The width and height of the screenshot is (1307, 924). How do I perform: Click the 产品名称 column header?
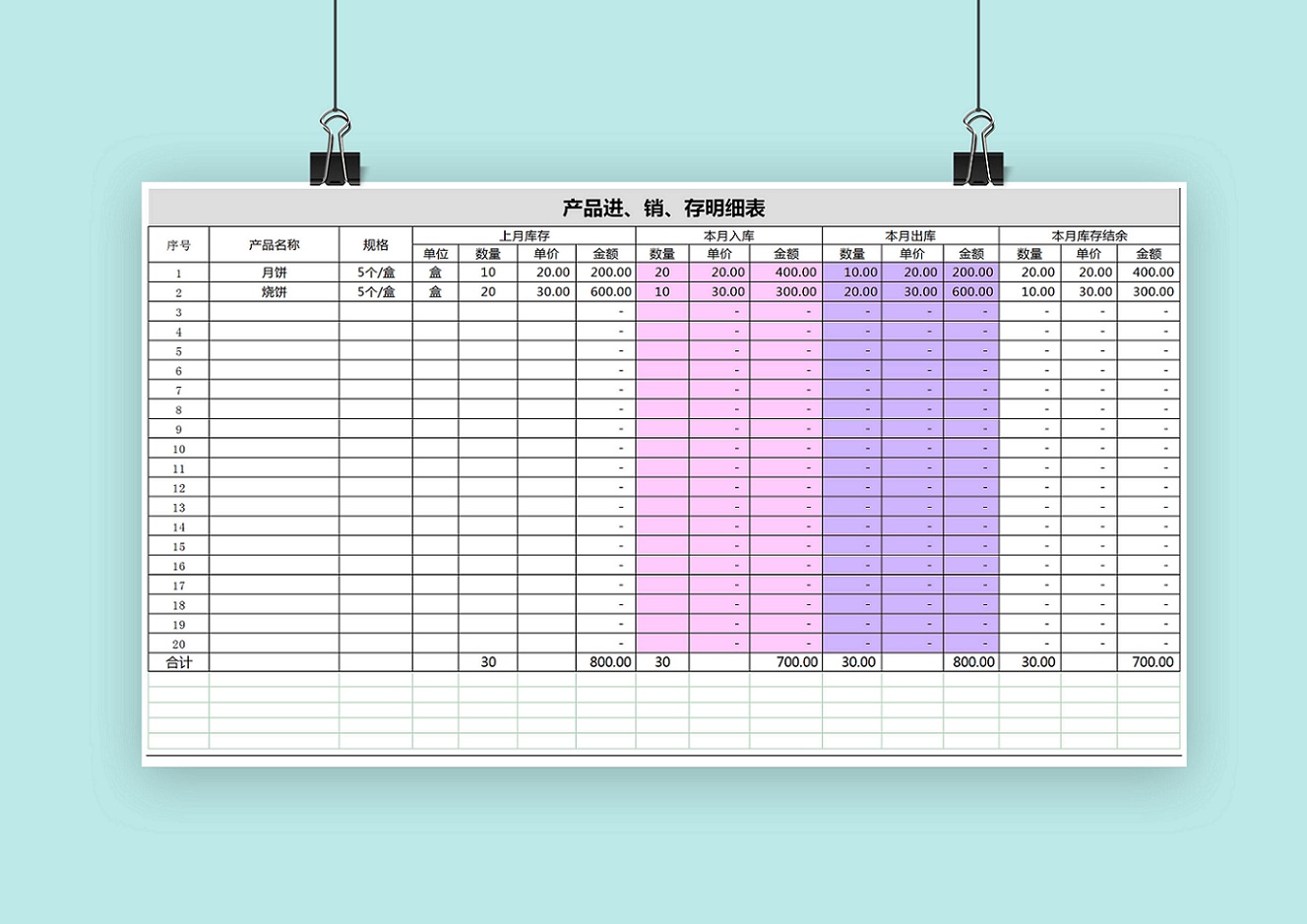point(274,245)
